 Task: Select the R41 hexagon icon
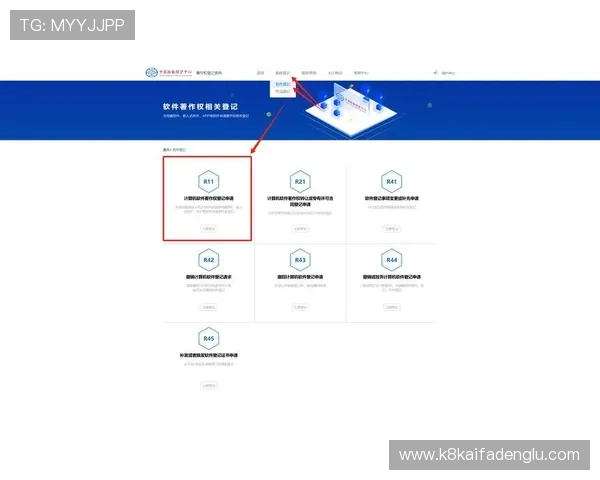(392, 181)
